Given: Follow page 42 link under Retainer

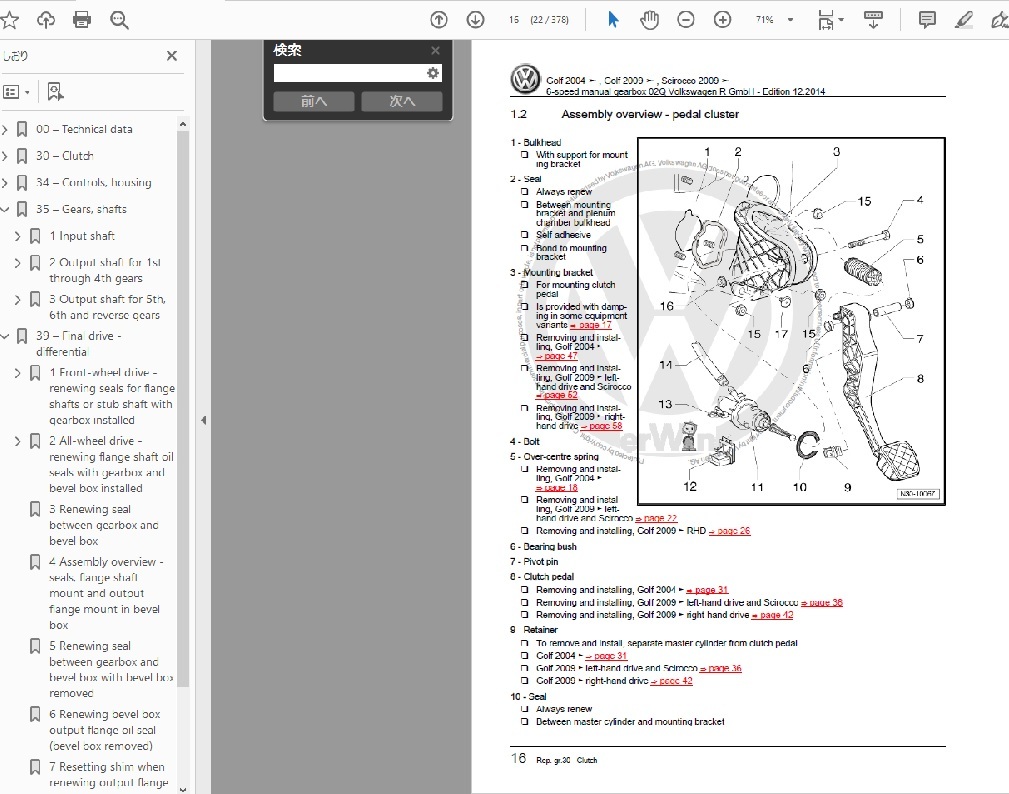Looking at the screenshot, I should point(672,681).
